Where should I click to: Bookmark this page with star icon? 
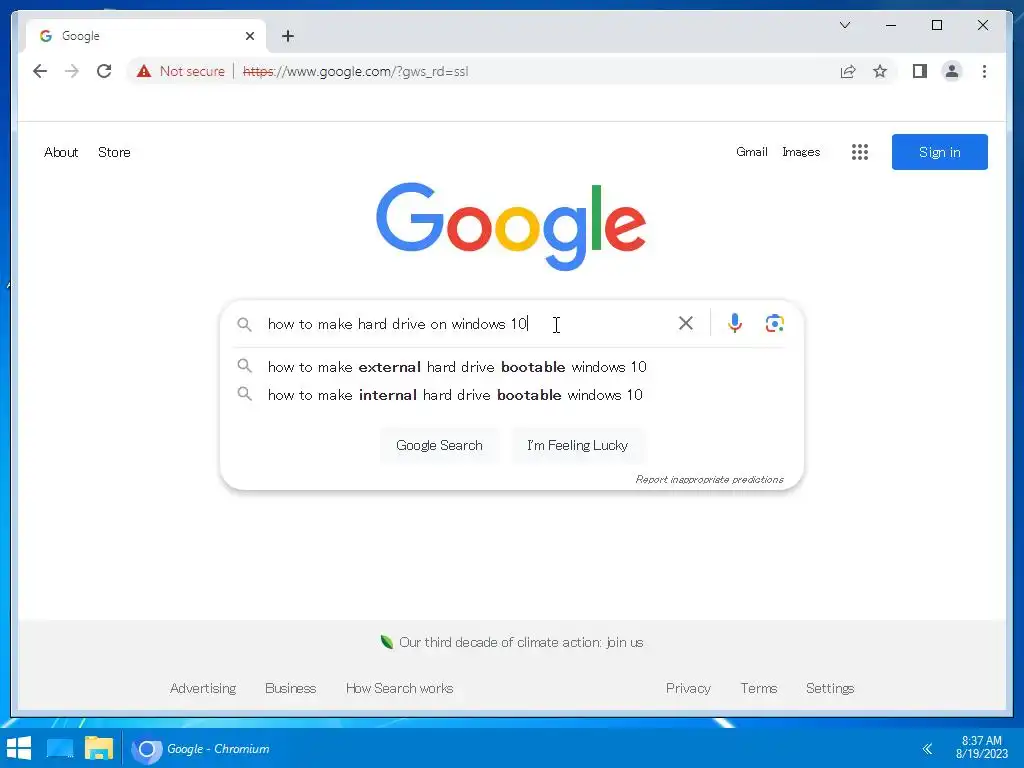[880, 71]
